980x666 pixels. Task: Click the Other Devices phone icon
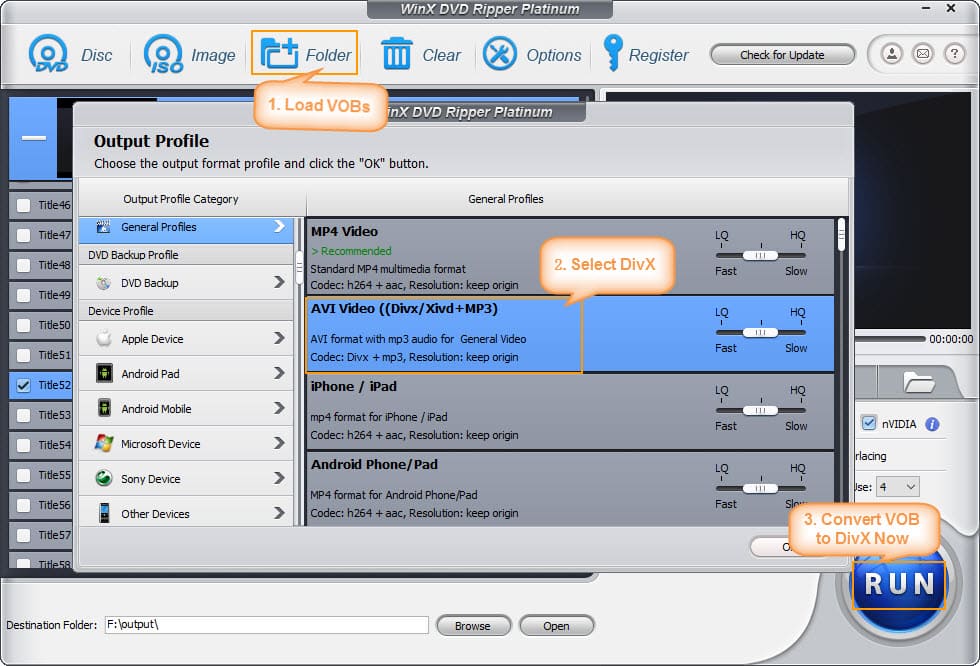104,513
